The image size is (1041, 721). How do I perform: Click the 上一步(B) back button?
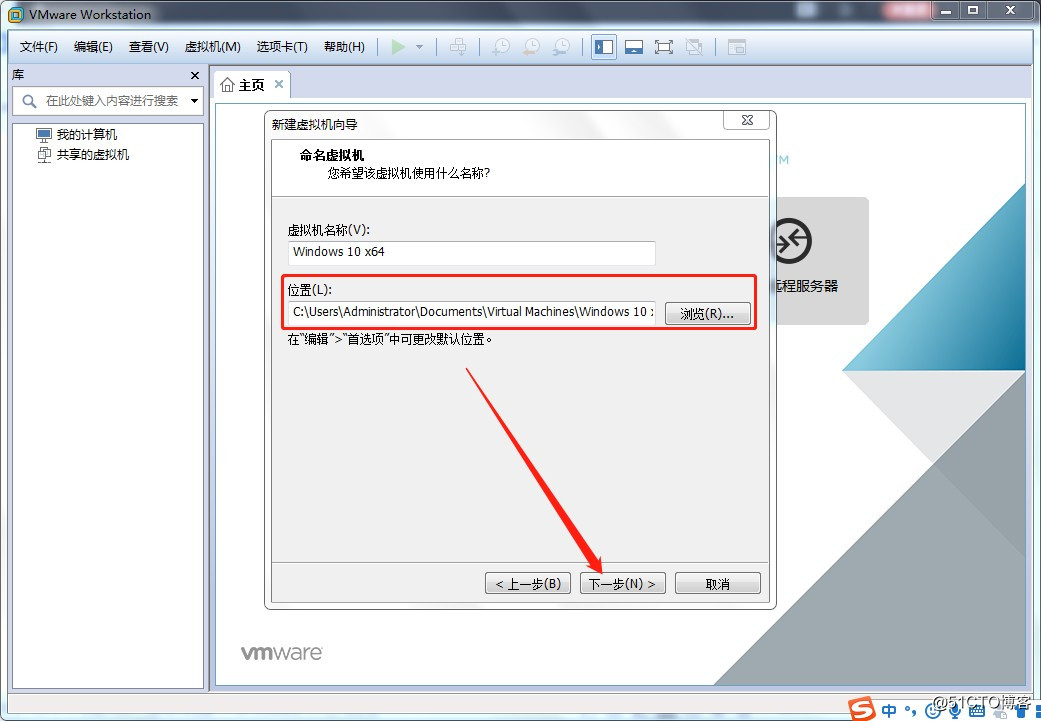(x=528, y=584)
